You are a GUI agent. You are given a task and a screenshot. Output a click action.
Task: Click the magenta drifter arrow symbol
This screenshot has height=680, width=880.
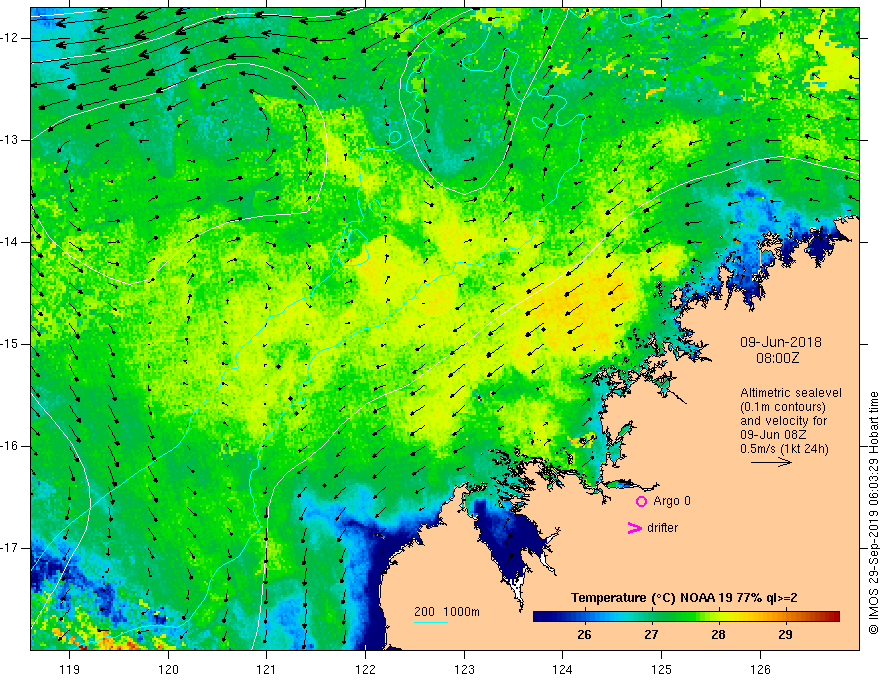click(634, 528)
